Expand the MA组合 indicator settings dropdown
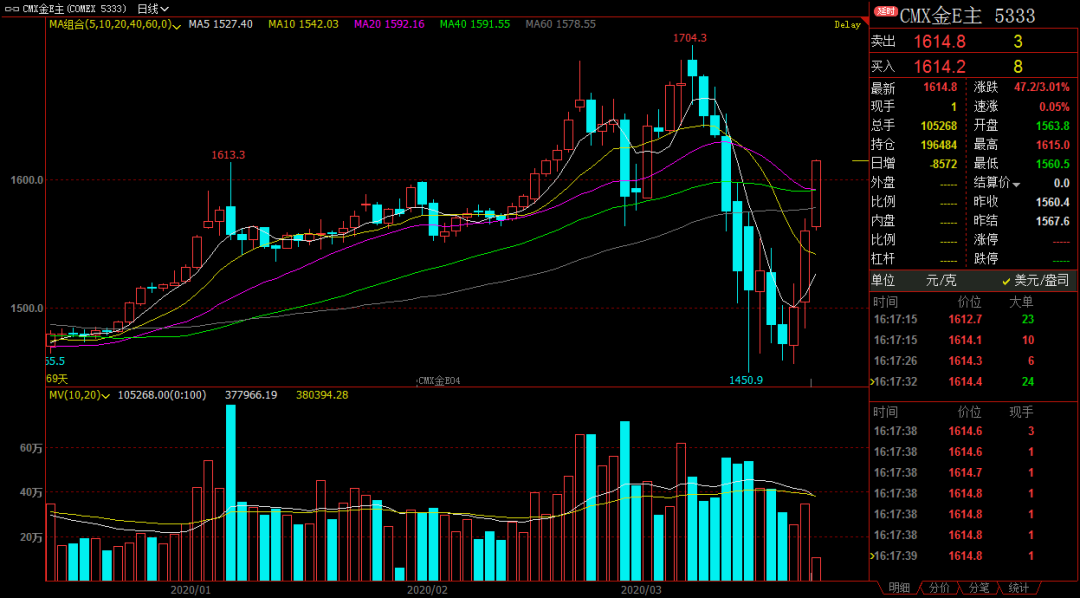Image resolution: width=1080 pixels, height=598 pixels. tap(176, 25)
